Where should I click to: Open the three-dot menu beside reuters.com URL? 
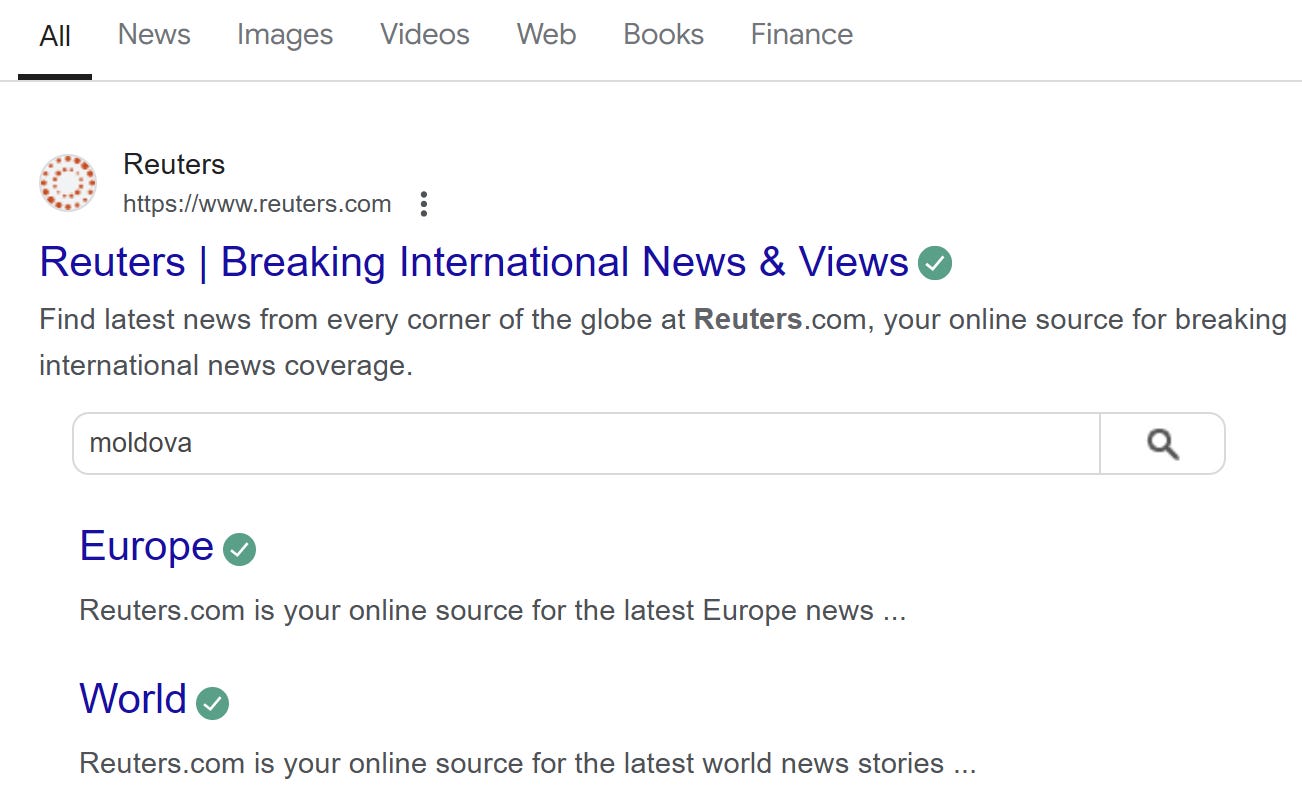(424, 205)
